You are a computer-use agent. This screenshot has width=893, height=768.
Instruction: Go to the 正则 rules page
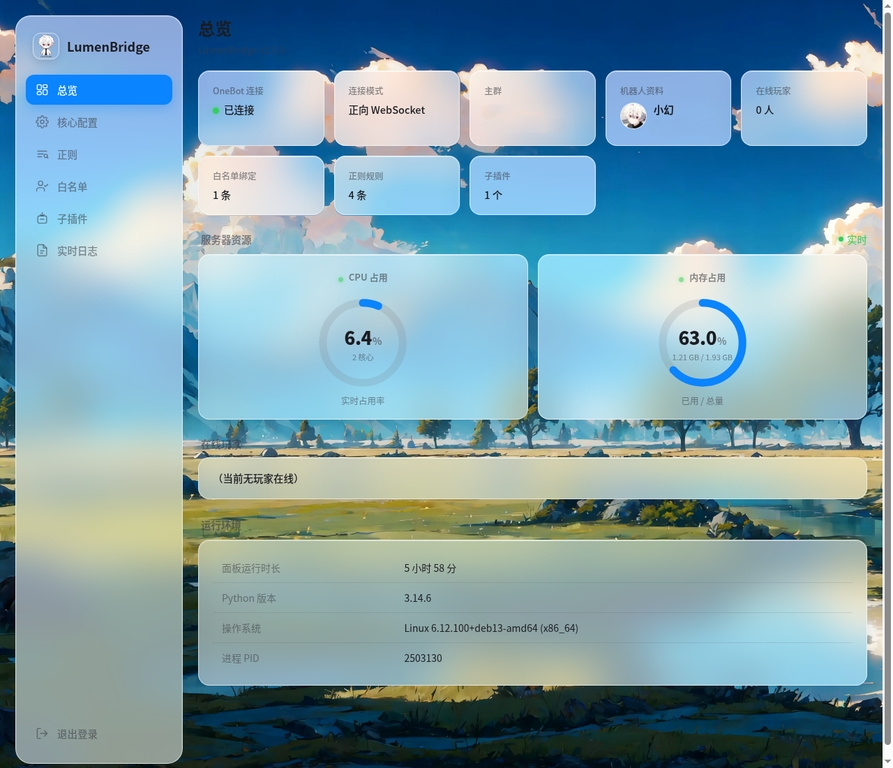[99, 154]
